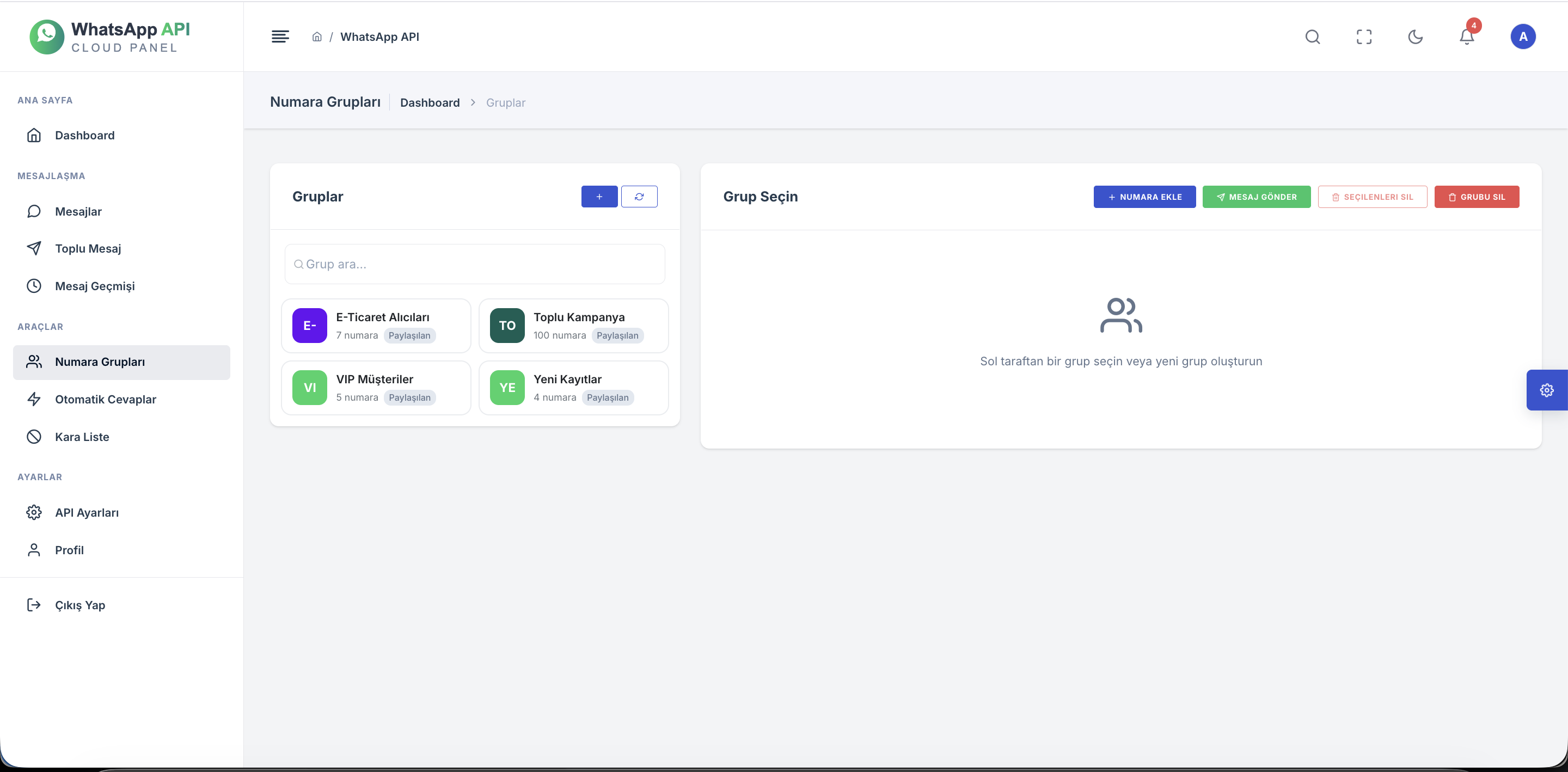Viewport: 1568px width, 772px height.
Task: Refresh the Gruplar list
Action: (639, 197)
